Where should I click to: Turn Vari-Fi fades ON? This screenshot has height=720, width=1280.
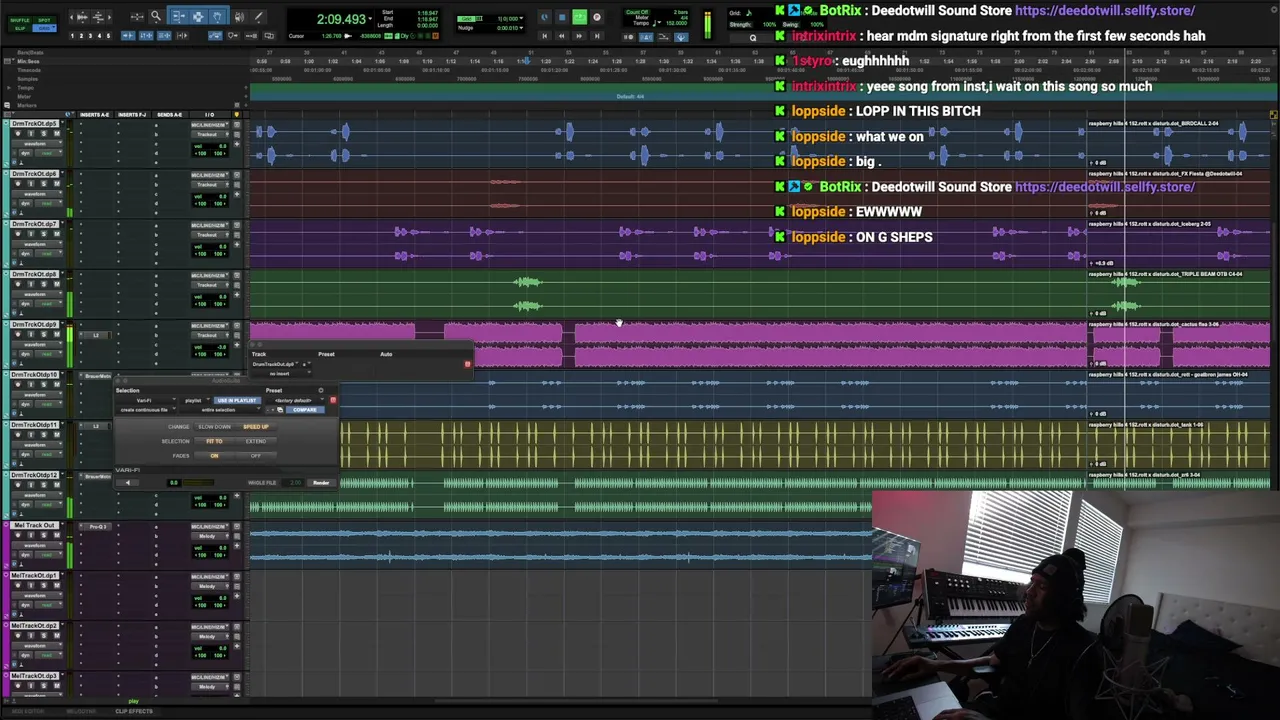tap(214, 456)
